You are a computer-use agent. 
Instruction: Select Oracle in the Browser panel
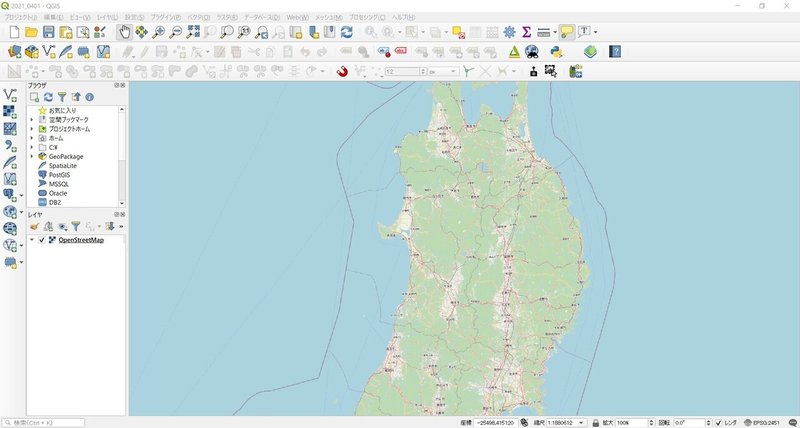[x=58, y=193]
